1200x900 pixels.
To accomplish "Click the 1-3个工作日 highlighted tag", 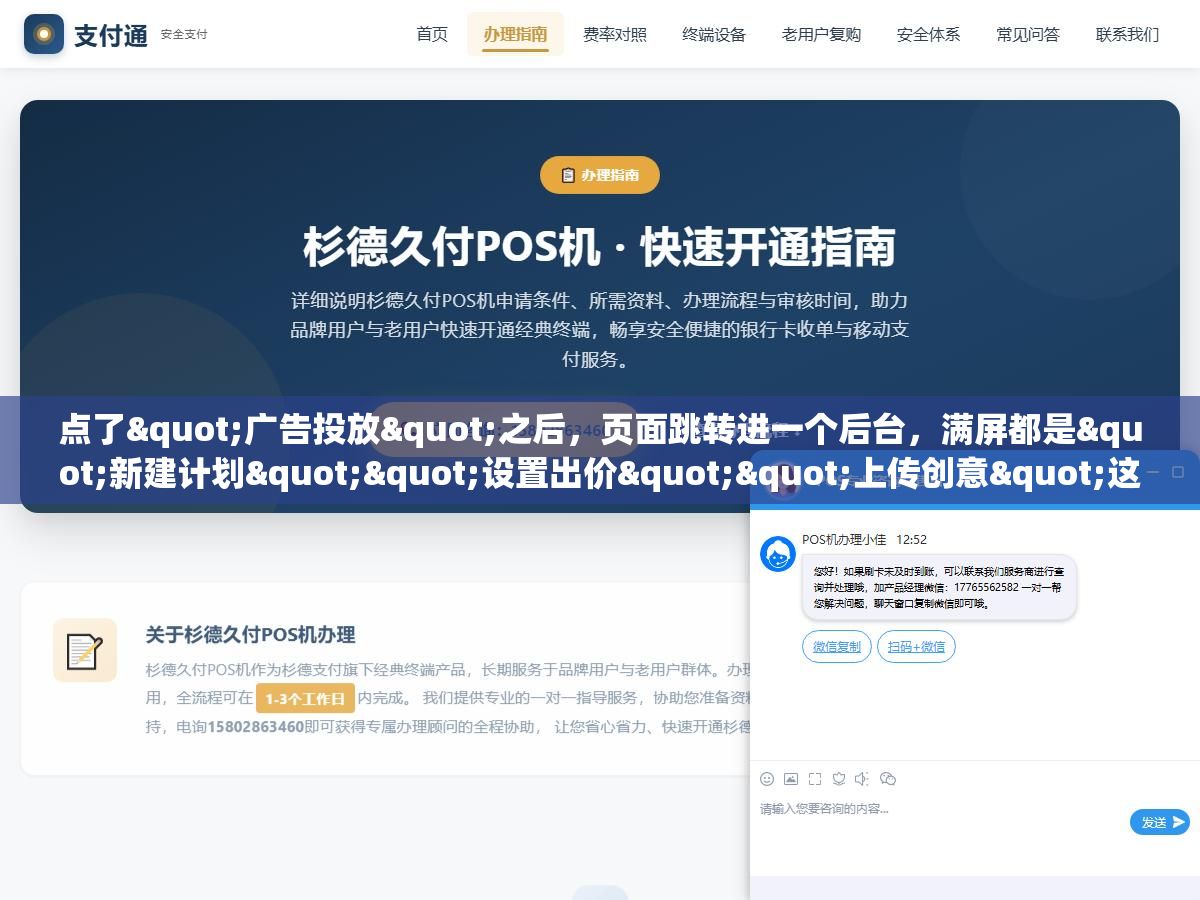I will coord(305,699).
